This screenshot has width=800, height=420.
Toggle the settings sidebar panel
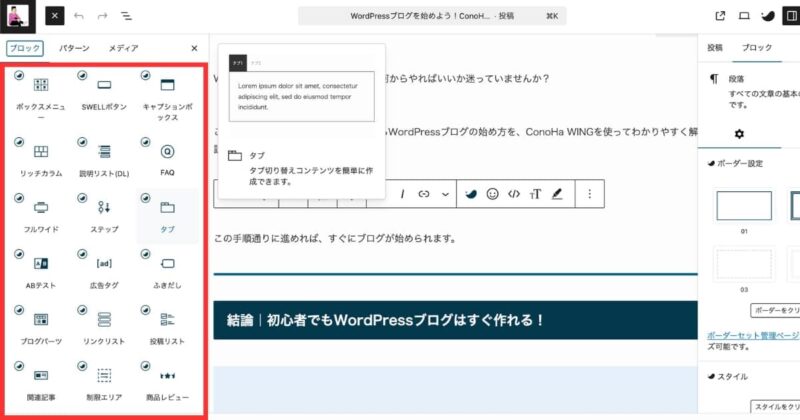click(x=791, y=16)
